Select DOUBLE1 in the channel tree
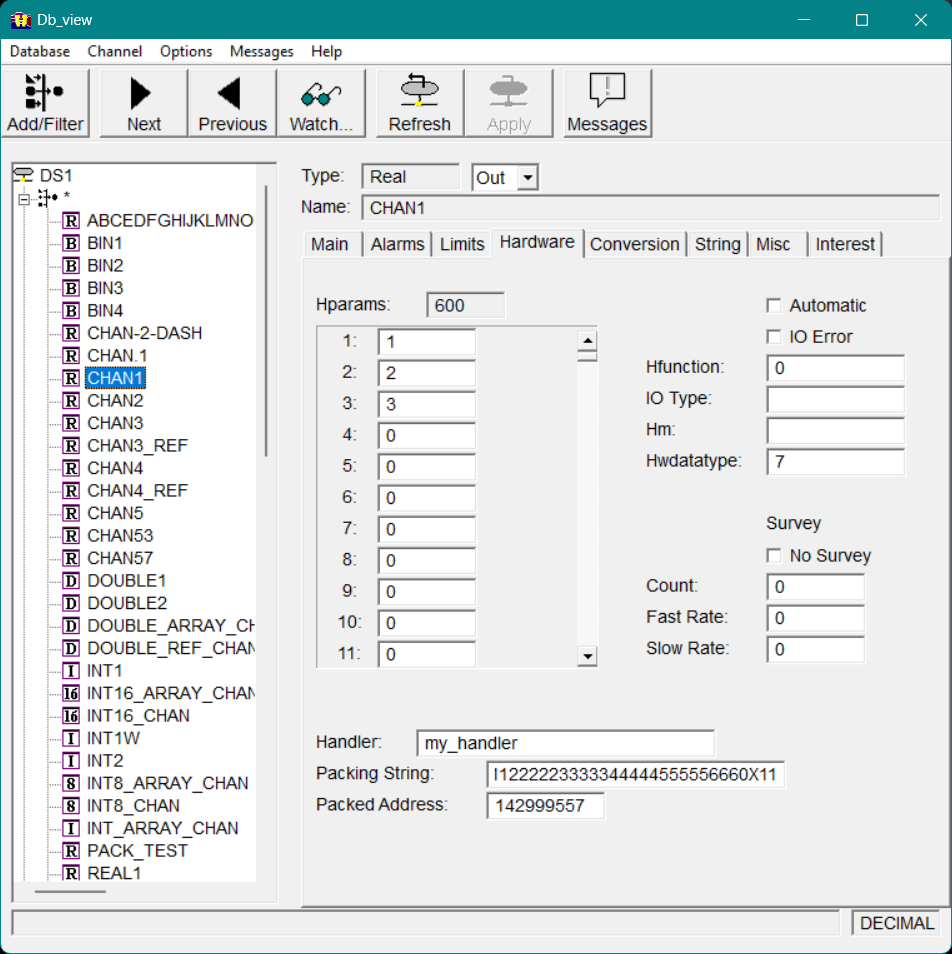Image resolution: width=952 pixels, height=954 pixels. (126, 581)
